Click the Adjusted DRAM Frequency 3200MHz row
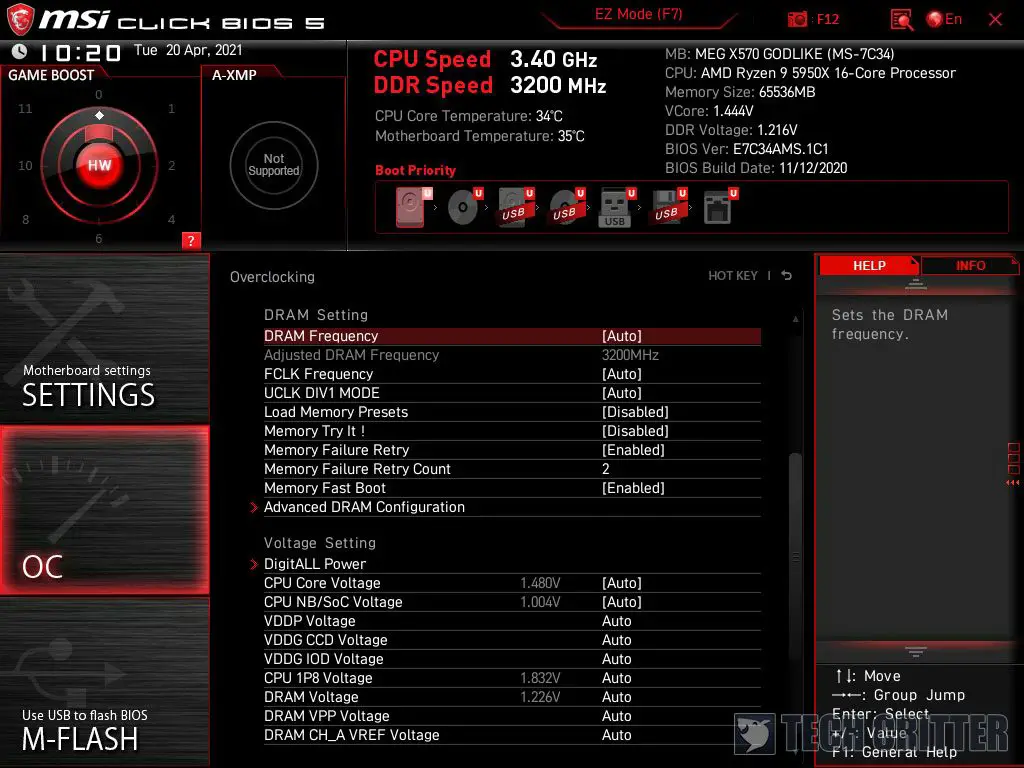 [x=512, y=355]
